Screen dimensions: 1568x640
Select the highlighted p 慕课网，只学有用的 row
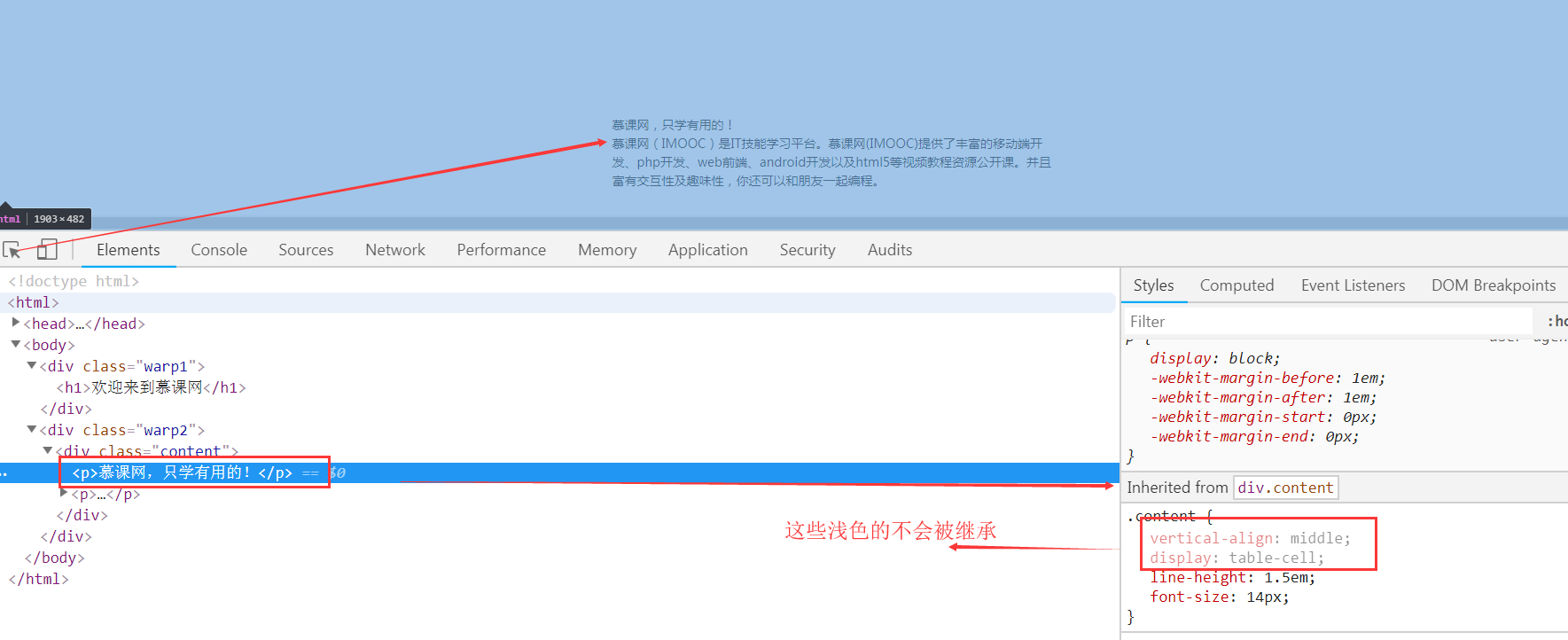pos(558,472)
